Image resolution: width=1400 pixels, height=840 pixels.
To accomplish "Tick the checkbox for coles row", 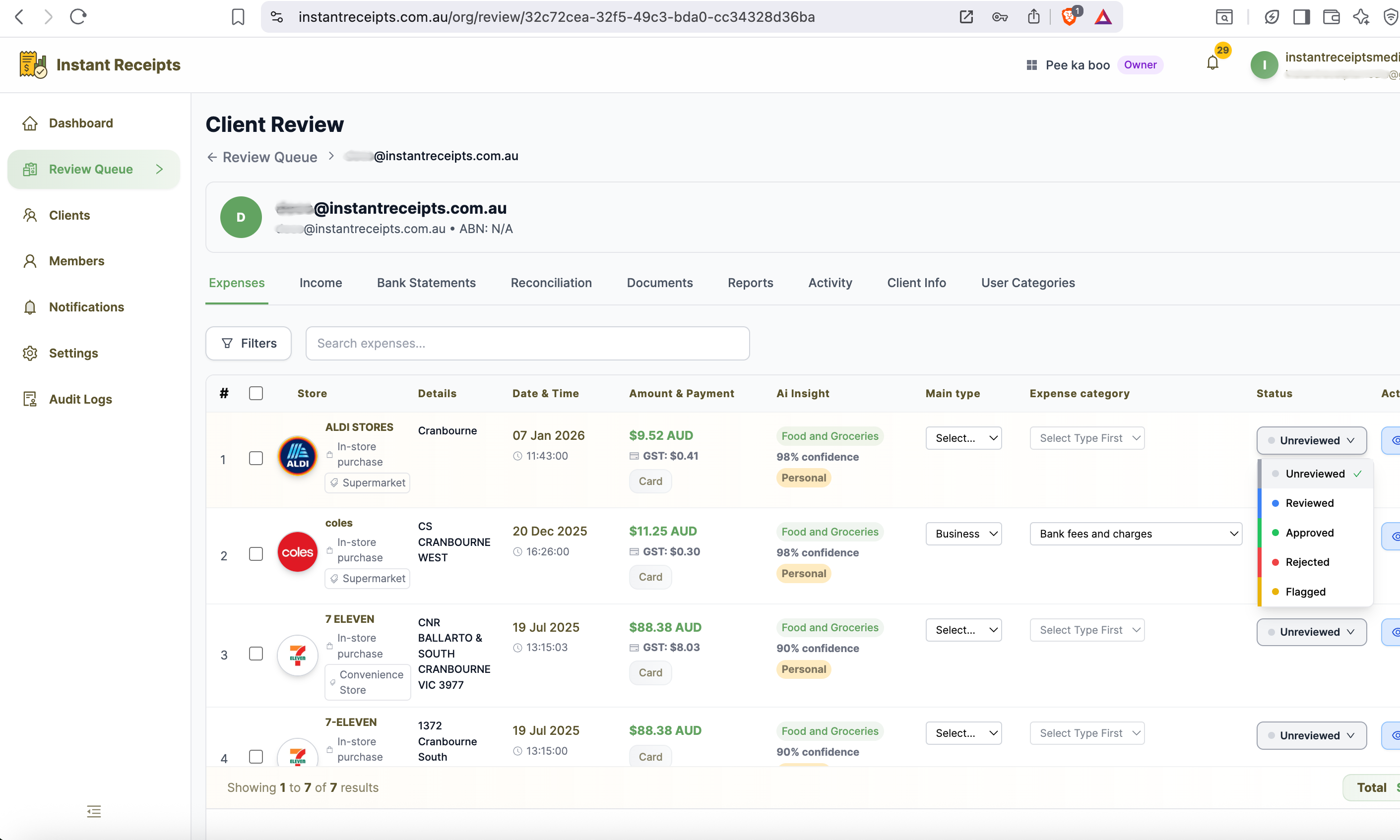I will pyautogui.click(x=256, y=553).
